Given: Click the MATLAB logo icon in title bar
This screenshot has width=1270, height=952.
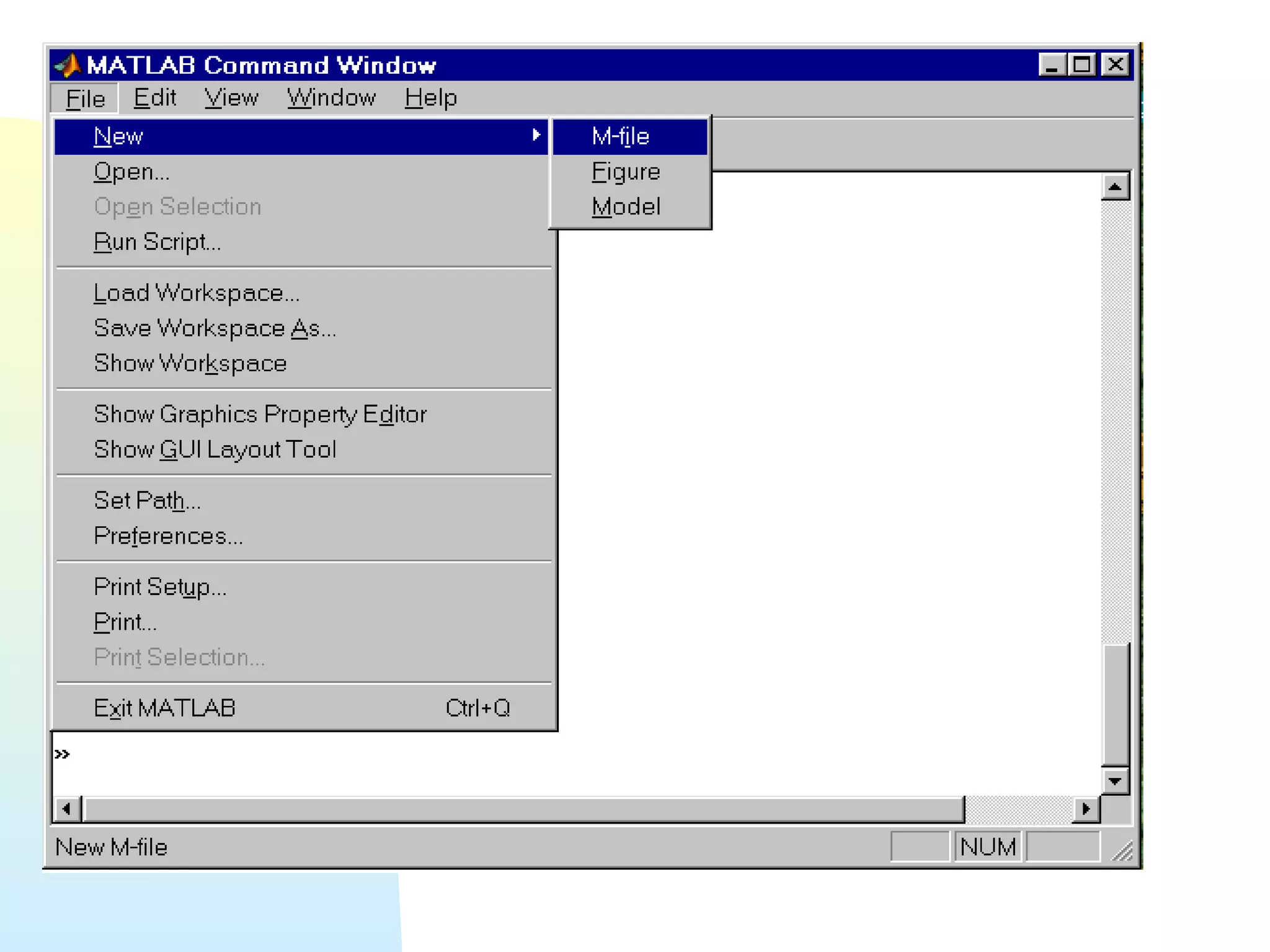Looking at the screenshot, I should tap(67, 65).
